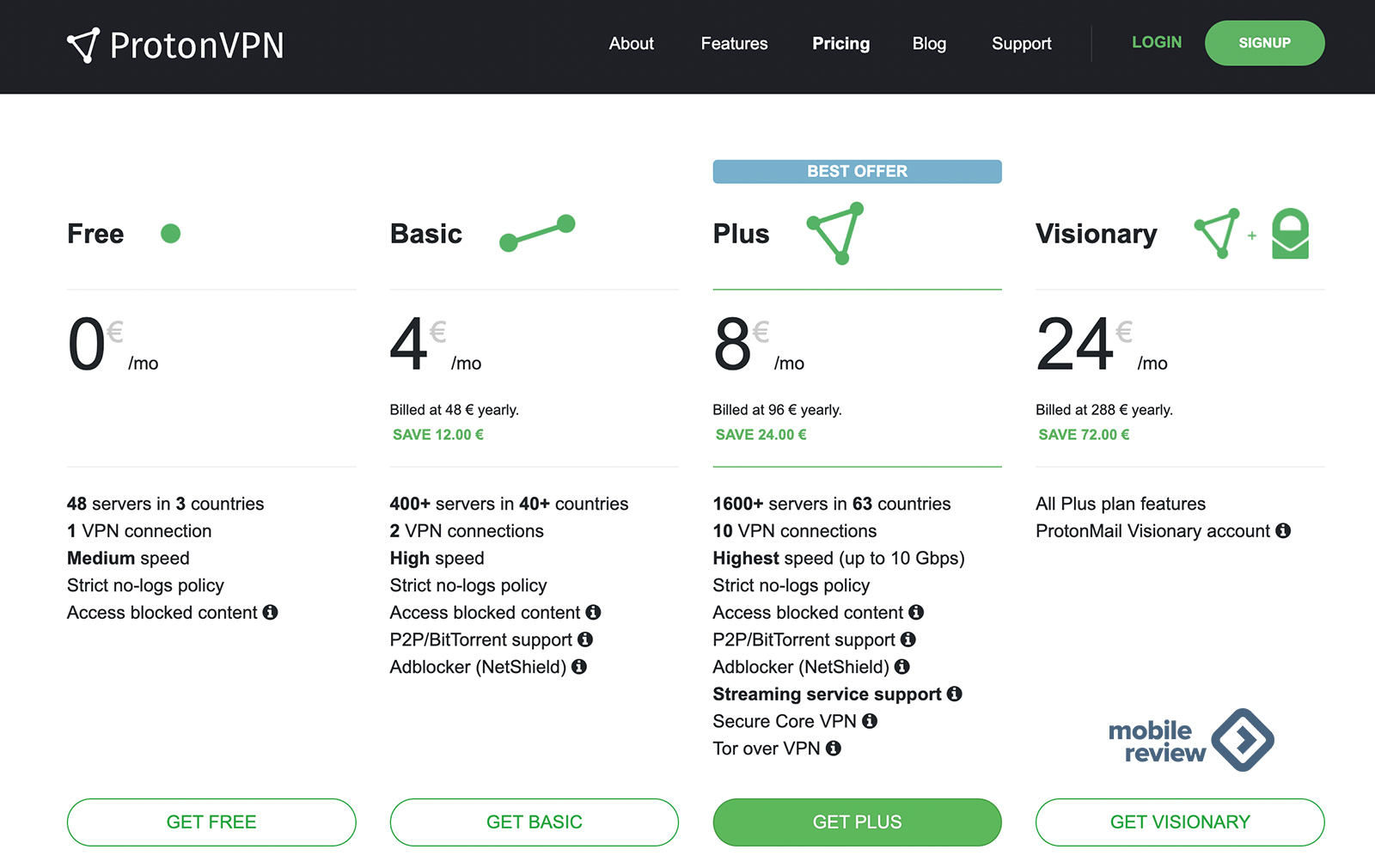Open the About page from navigation

631,44
